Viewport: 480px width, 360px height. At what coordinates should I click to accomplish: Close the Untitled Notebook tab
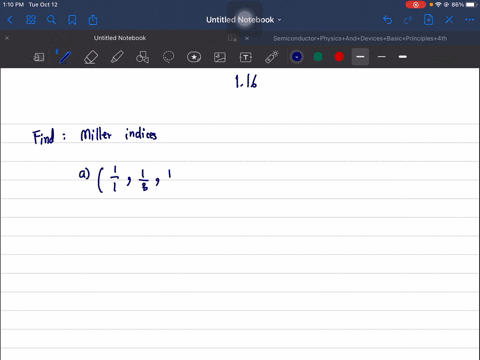tap(7, 38)
